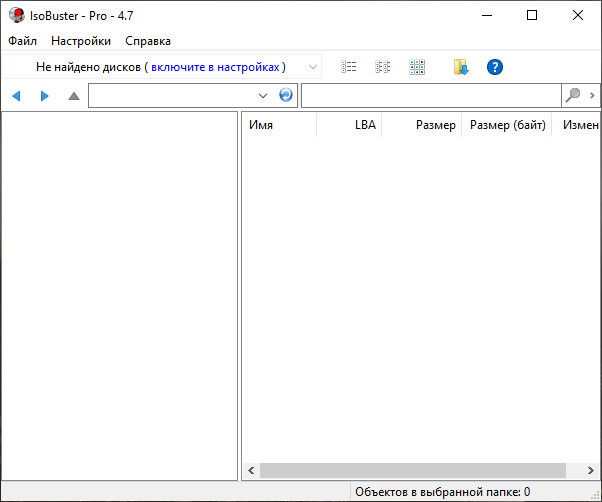Viewport: 602px width, 502px height.
Task: Open the Файл menu
Action: pos(22,41)
